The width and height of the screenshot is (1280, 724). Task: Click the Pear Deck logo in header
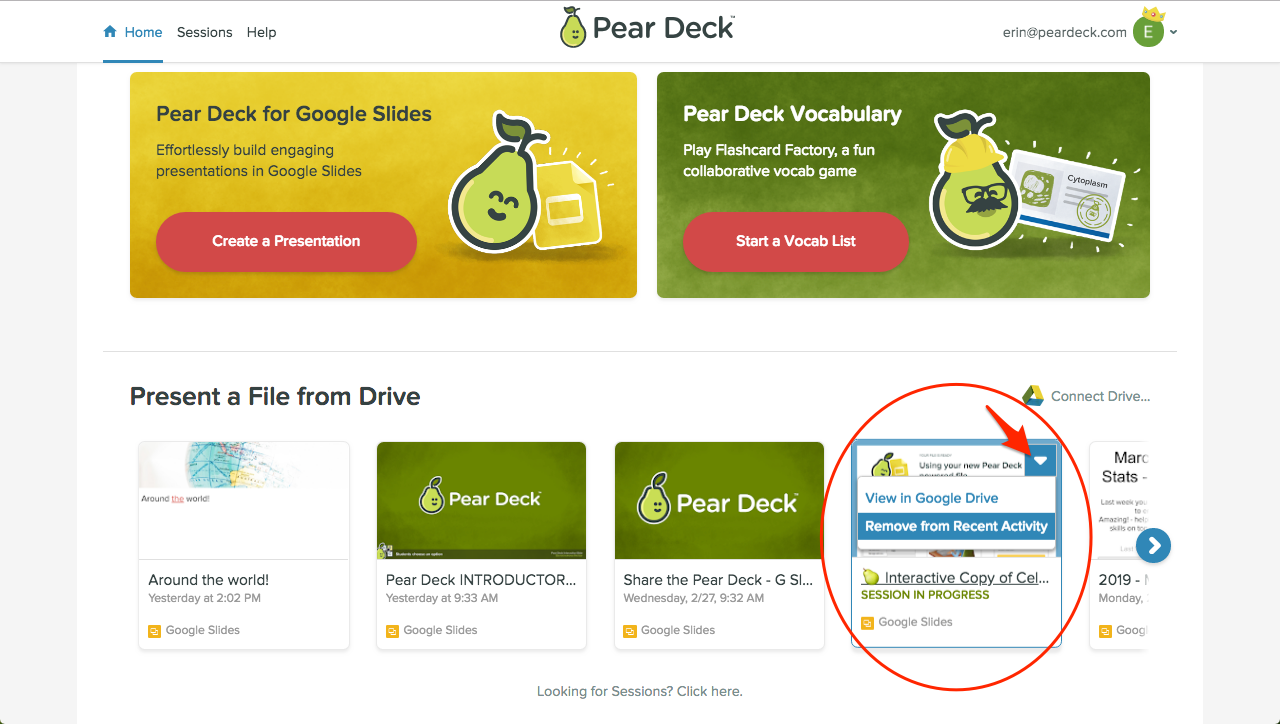click(647, 27)
